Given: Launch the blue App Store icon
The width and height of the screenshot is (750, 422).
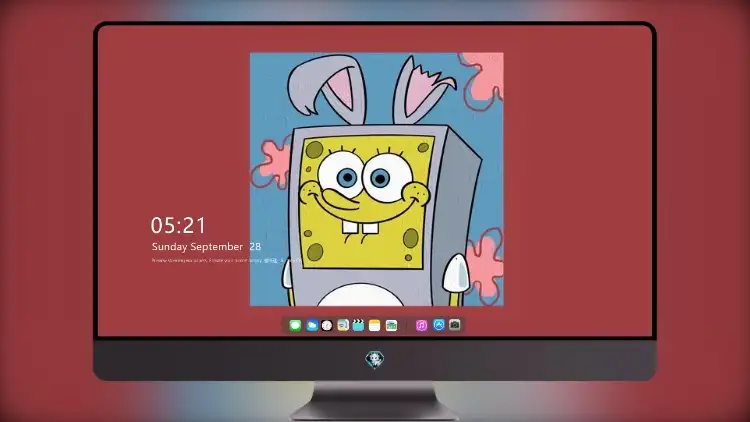Looking at the screenshot, I should (439, 325).
